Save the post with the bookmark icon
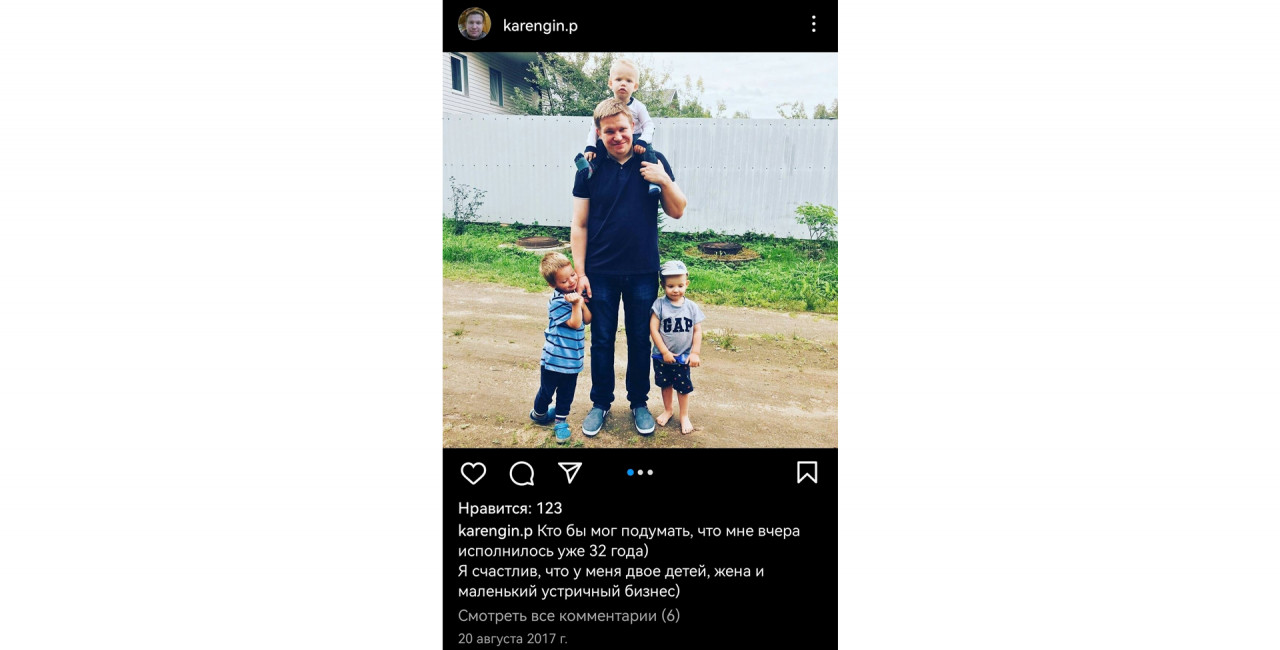1280x650 pixels. (807, 472)
